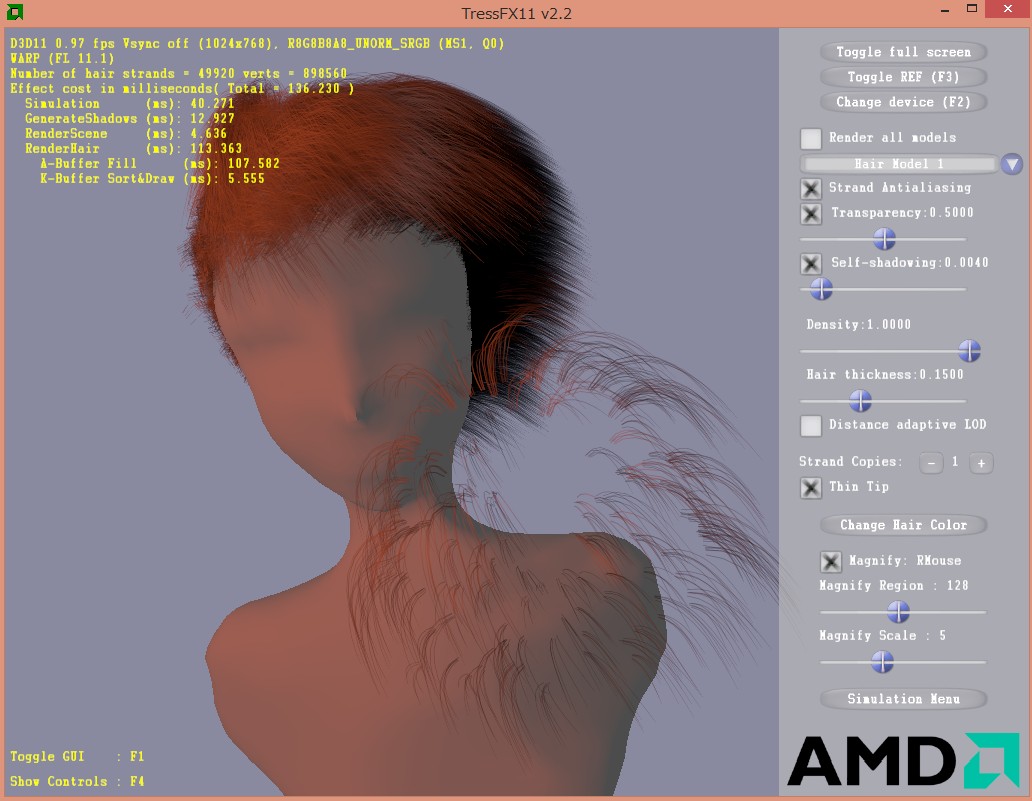Viewport: 1032px width, 801px height.
Task: Enable Render all models
Action: click(x=811, y=138)
